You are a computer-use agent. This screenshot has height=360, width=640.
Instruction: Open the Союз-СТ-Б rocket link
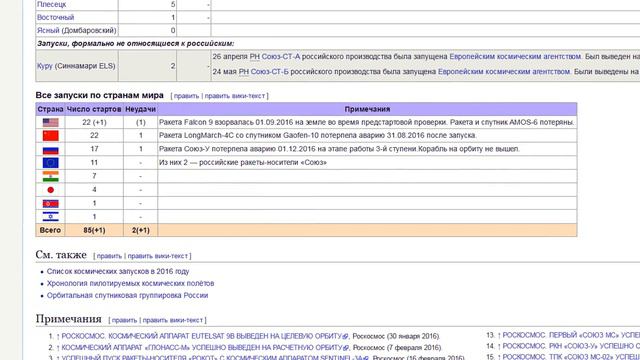click(269, 72)
